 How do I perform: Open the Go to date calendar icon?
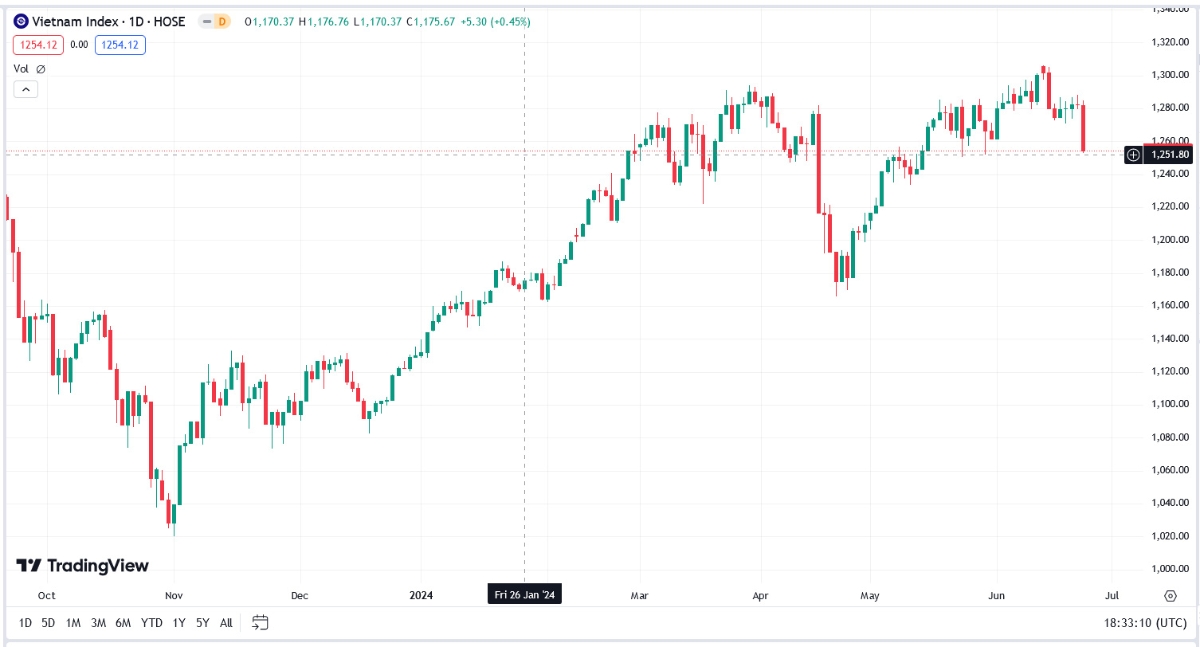click(260, 623)
